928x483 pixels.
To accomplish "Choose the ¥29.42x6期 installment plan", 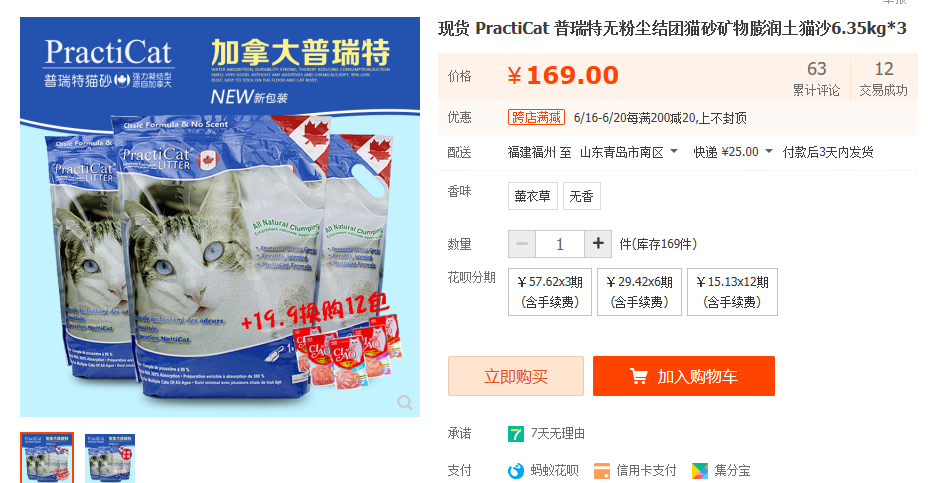I will [639, 292].
